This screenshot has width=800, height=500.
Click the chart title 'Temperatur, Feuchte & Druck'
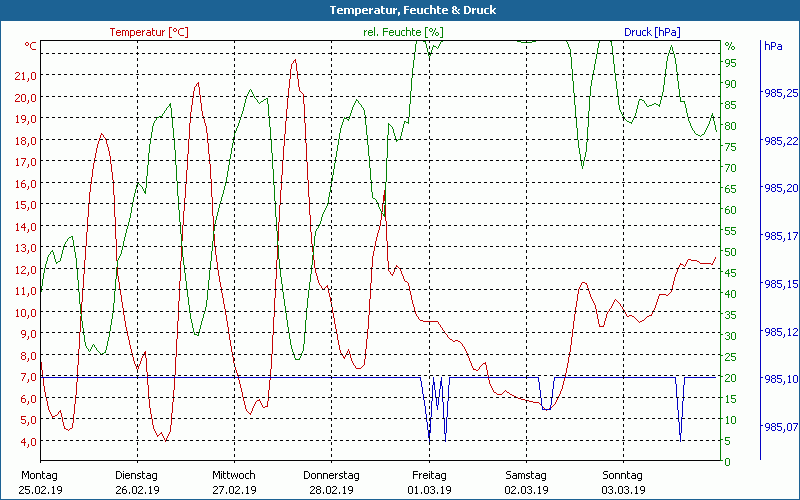point(399,10)
